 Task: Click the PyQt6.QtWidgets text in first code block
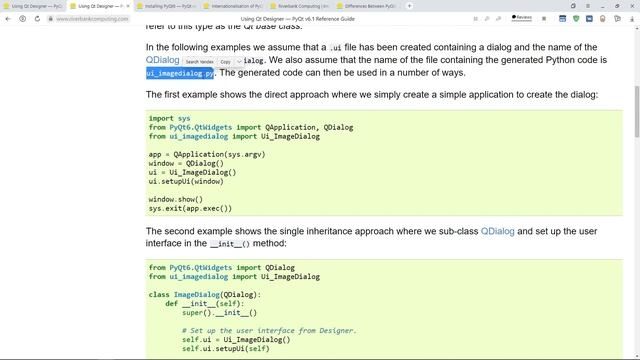tap(200, 127)
